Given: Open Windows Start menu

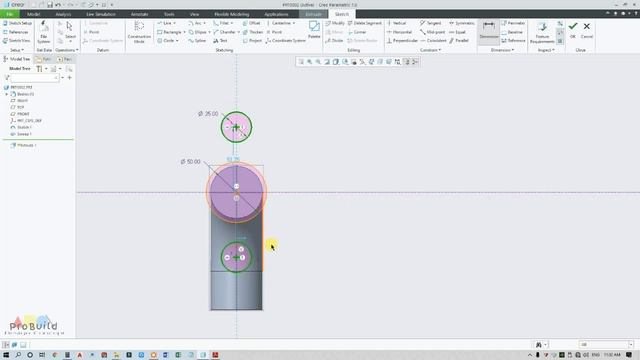Looking at the screenshot, I should (x=6, y=355).
